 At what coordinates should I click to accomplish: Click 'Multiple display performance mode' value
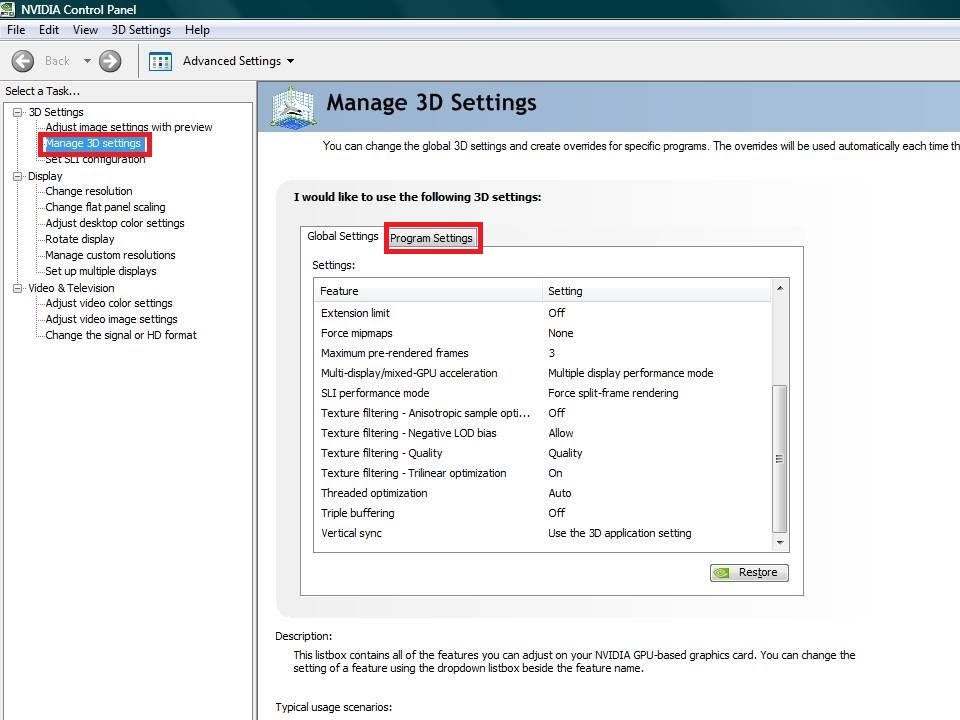tap(631, 373)
